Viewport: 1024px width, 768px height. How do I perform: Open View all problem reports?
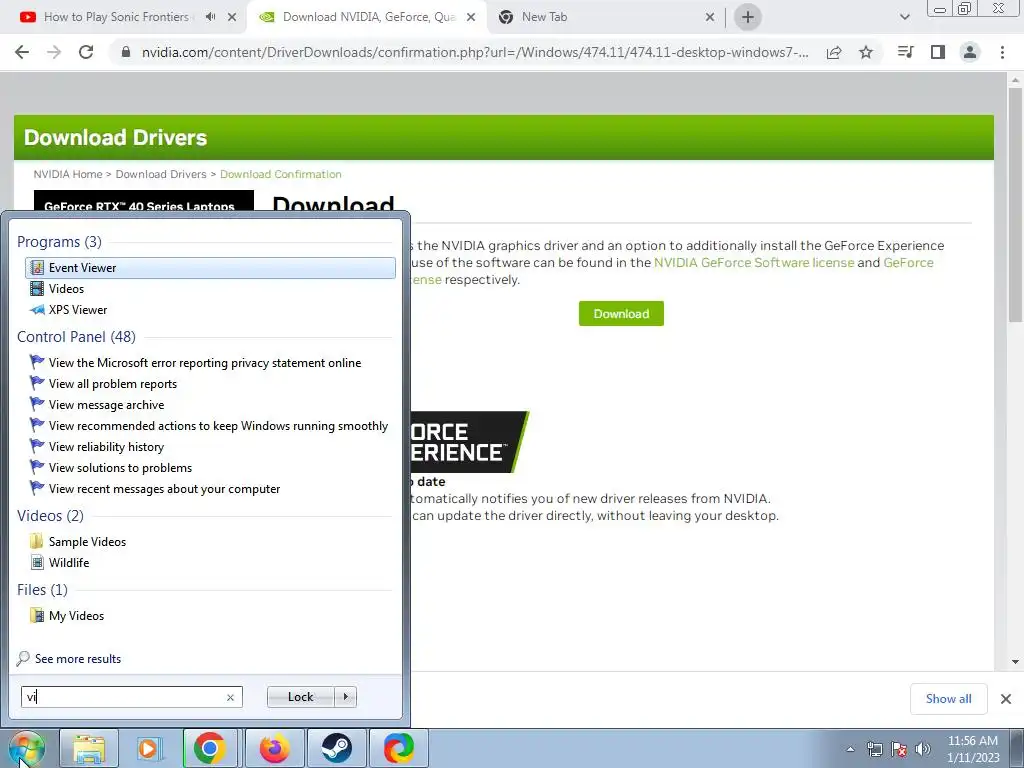coord(103,383)
